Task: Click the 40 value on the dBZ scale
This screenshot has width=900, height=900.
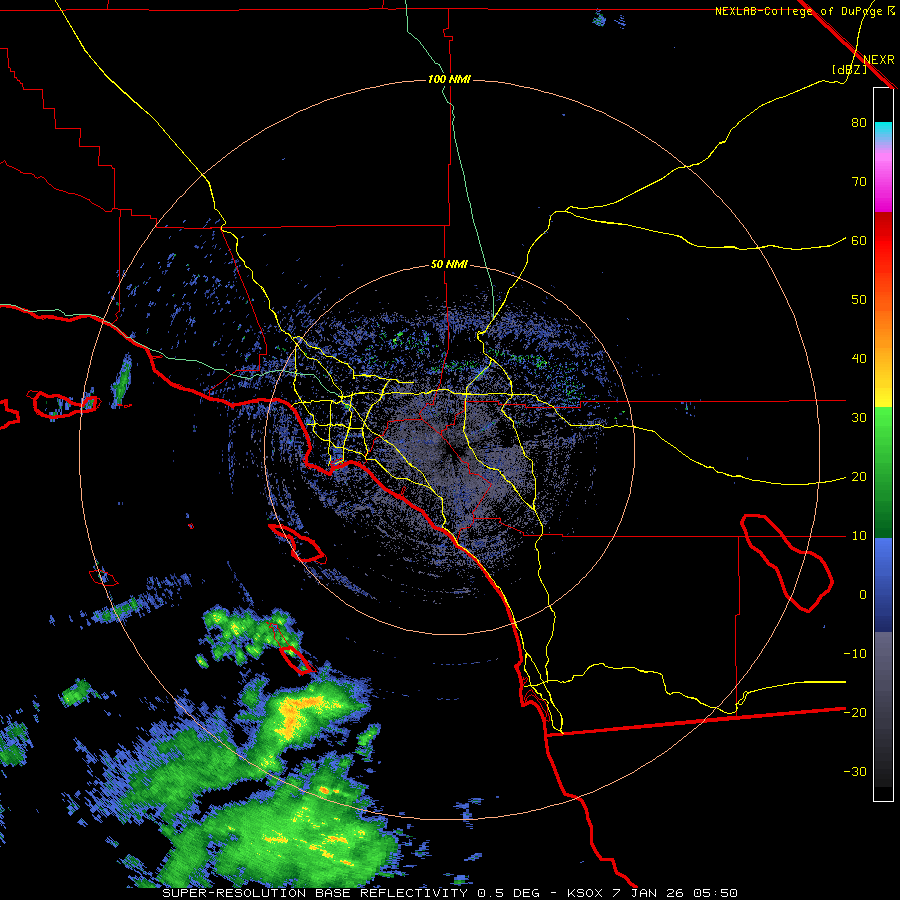Action: 859,359
